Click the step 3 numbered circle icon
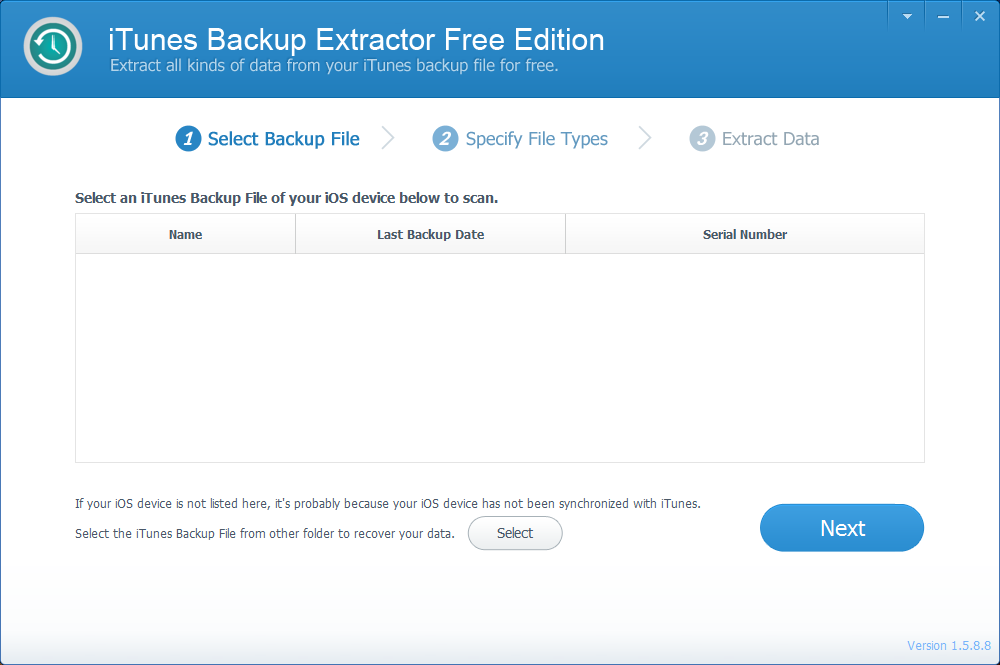The width and height of the screenshot is (1000, 665). (x=702, y=138)
